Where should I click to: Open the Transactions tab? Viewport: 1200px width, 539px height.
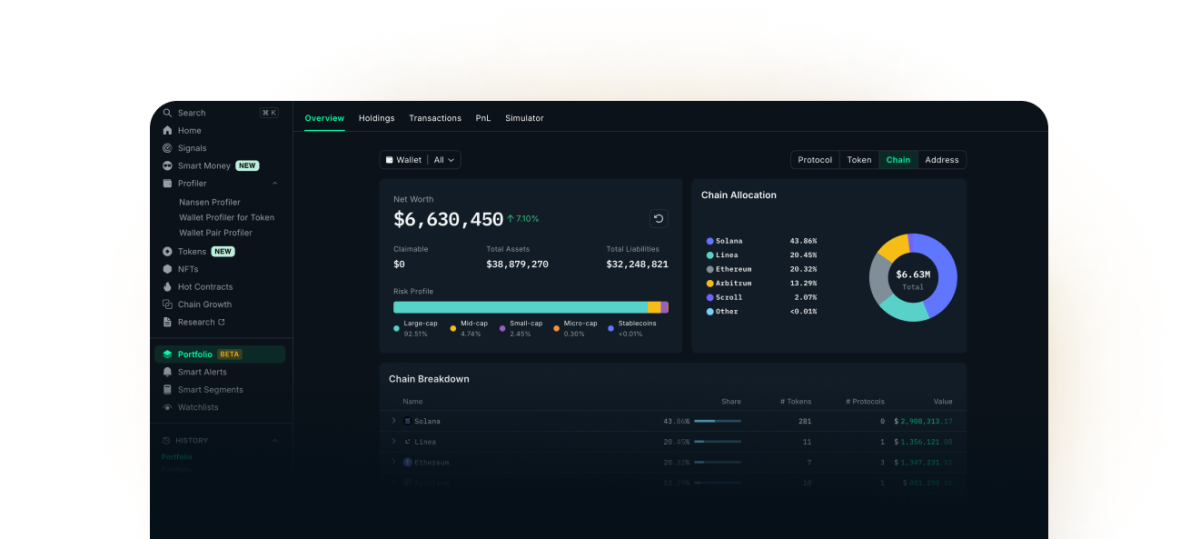435,118
